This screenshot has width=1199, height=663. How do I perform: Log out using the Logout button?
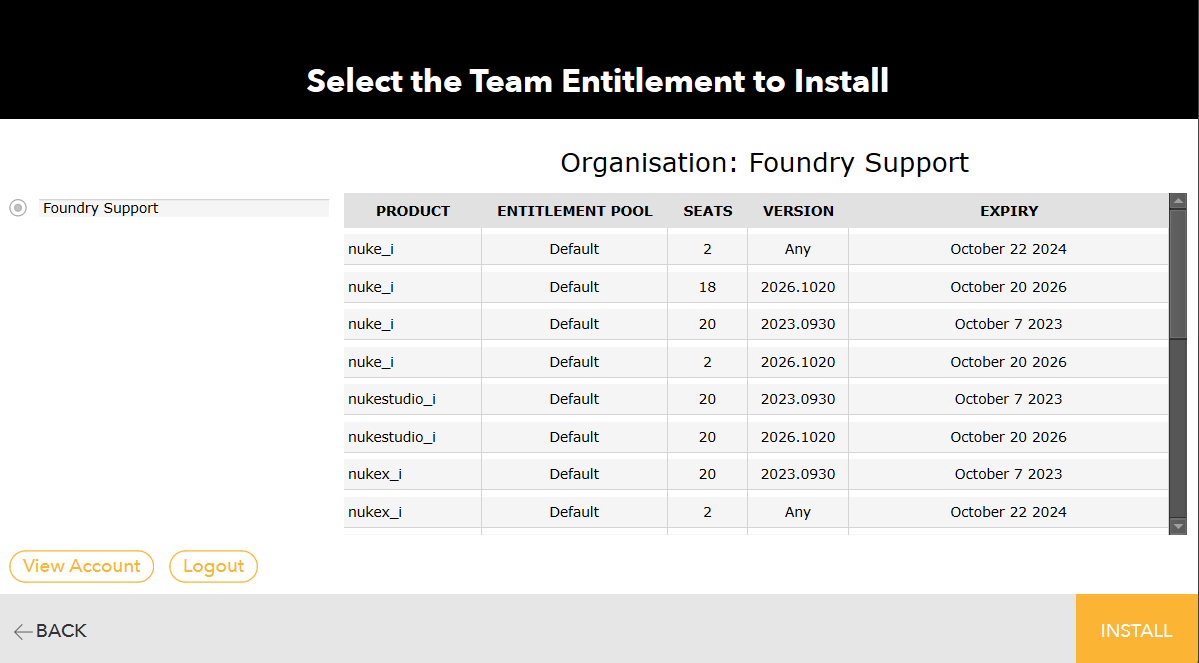[213, 567]
